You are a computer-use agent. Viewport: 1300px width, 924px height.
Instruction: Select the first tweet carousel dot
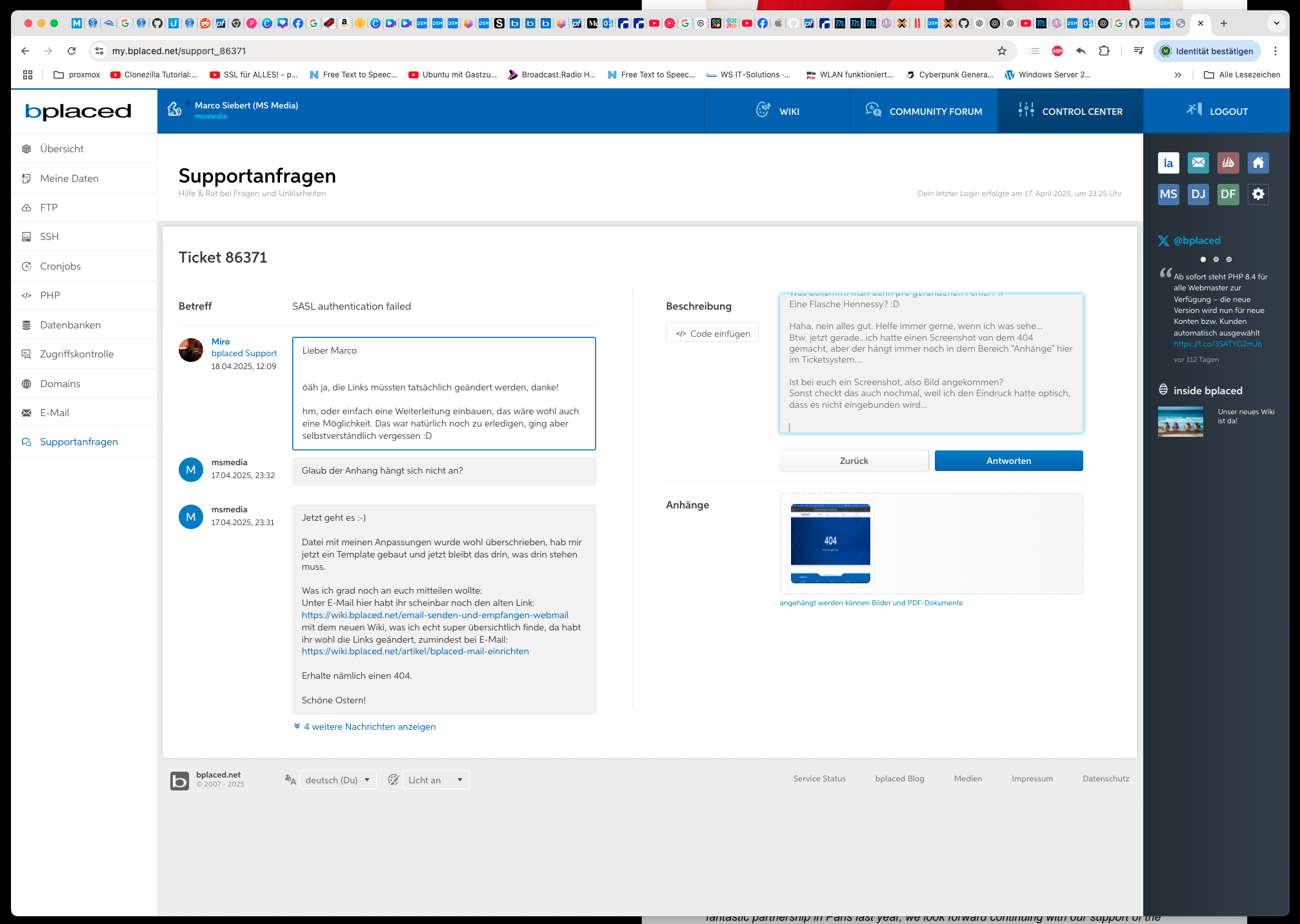[x=1203, y=259]
